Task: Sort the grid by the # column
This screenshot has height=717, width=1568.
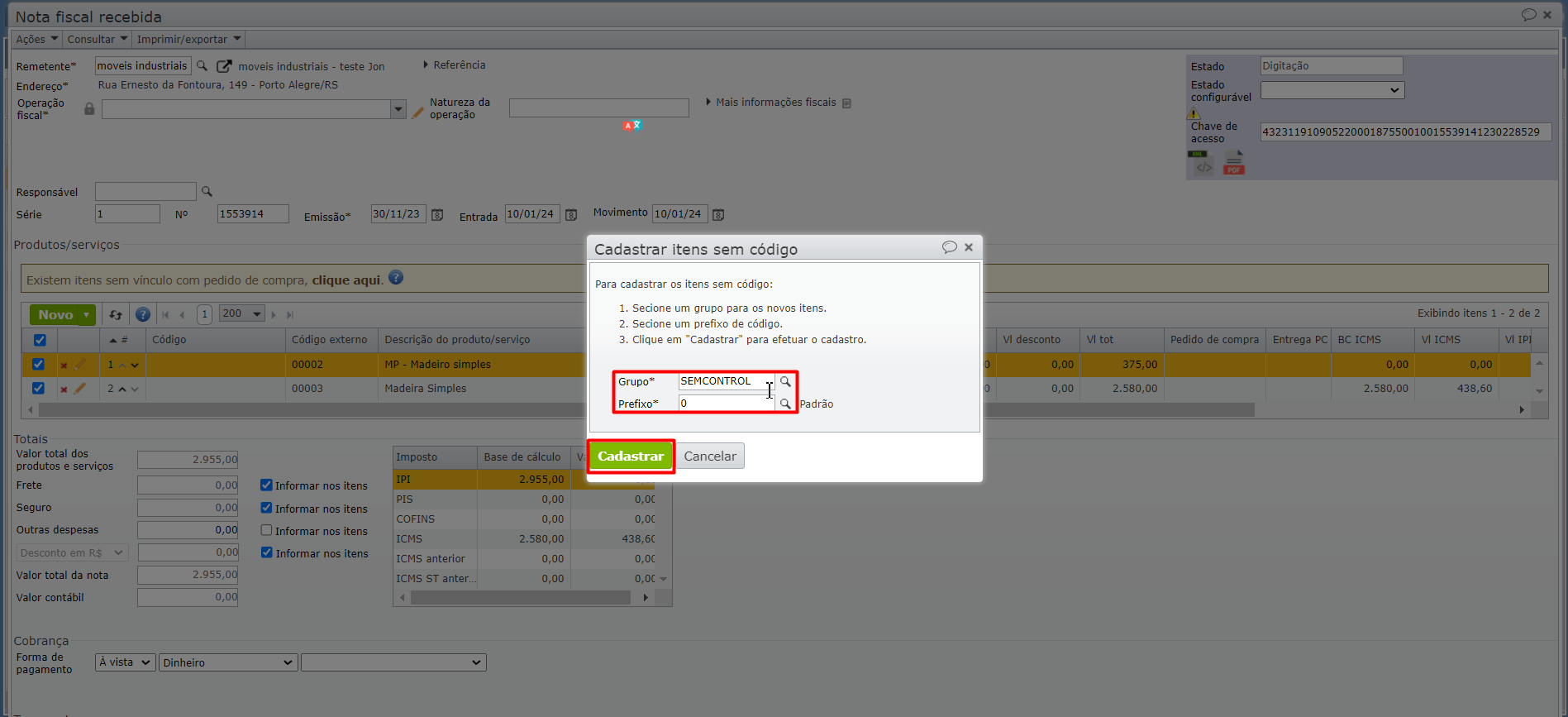Action: pyautogui.click(x=119, y=340)
